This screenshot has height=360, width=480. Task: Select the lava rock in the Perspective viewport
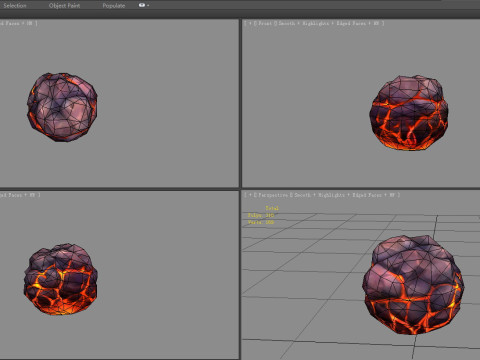(x=413, y=285)
